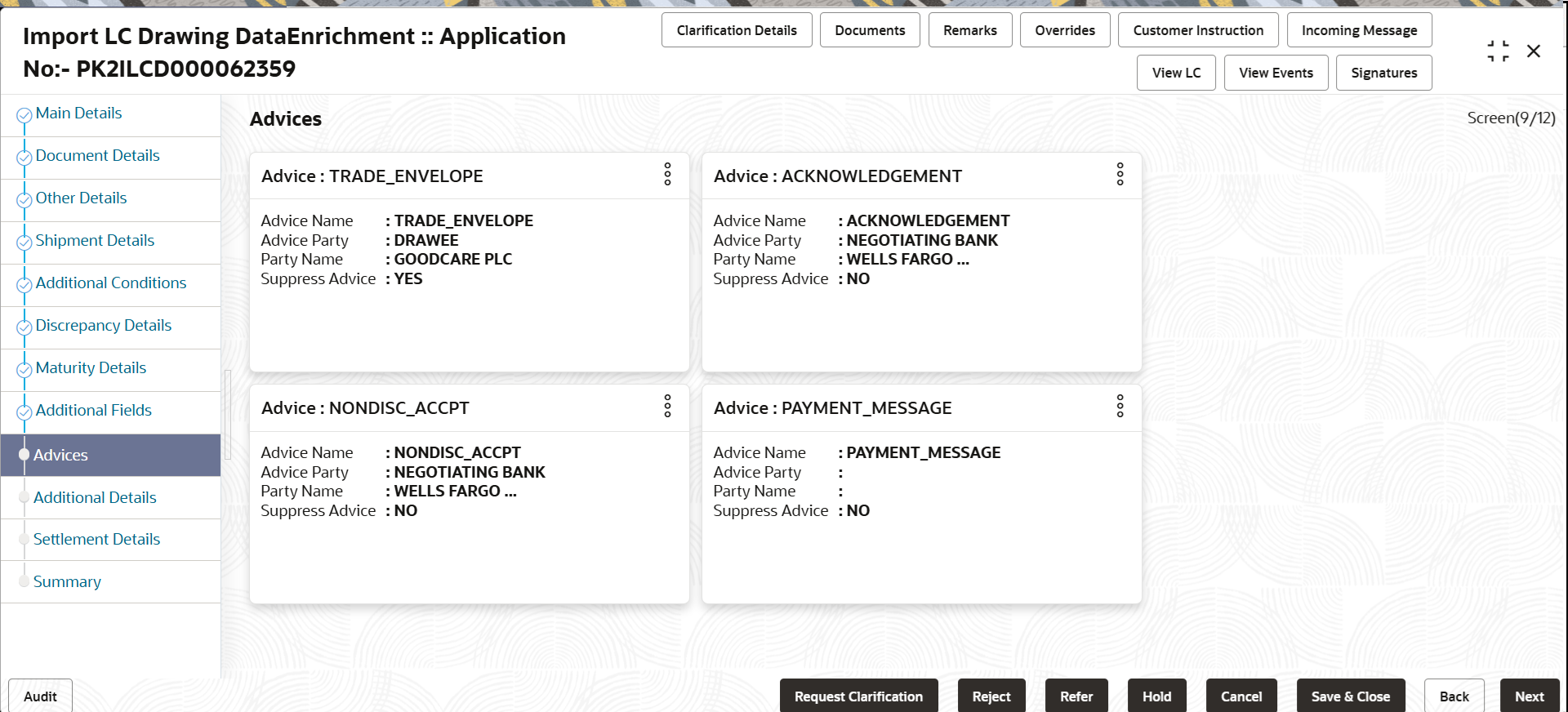Image resolution: width=1568 pixels, height=712 pixels.
Task: Open kebab menu on PAYMENT_MESSAGE advice card
Action: pos(1120,406)
